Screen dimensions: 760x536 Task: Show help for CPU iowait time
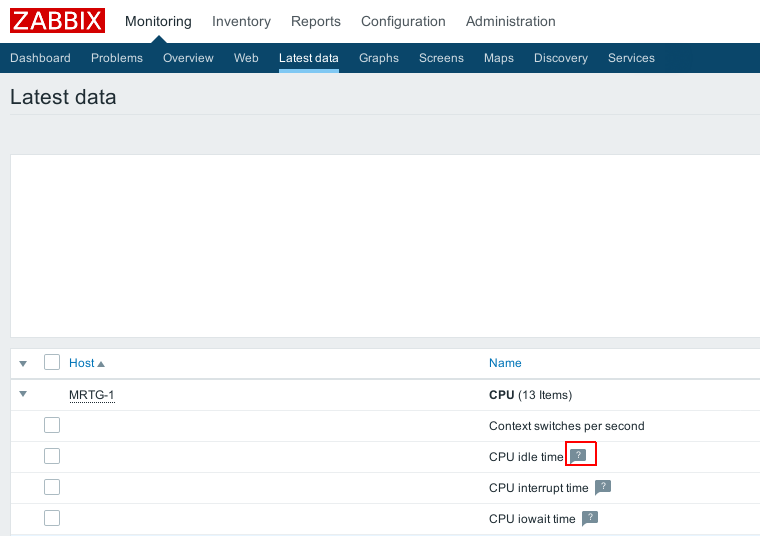pos(590,518)
